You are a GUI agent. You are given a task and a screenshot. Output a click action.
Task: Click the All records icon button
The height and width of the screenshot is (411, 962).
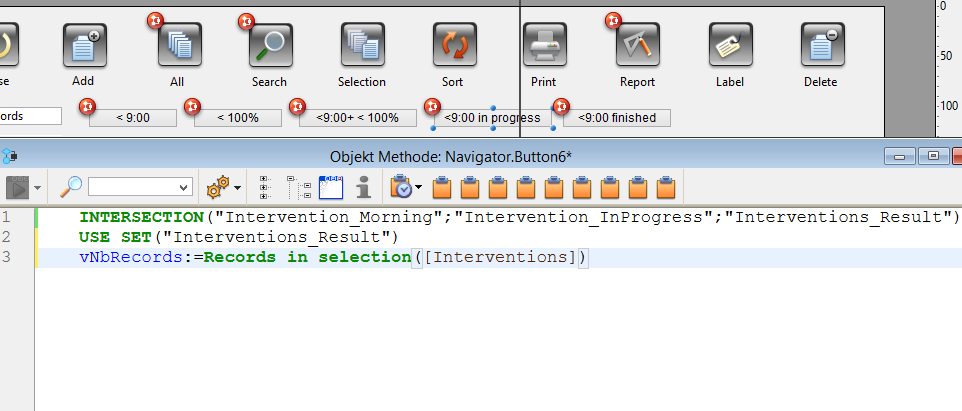point(178,45)
